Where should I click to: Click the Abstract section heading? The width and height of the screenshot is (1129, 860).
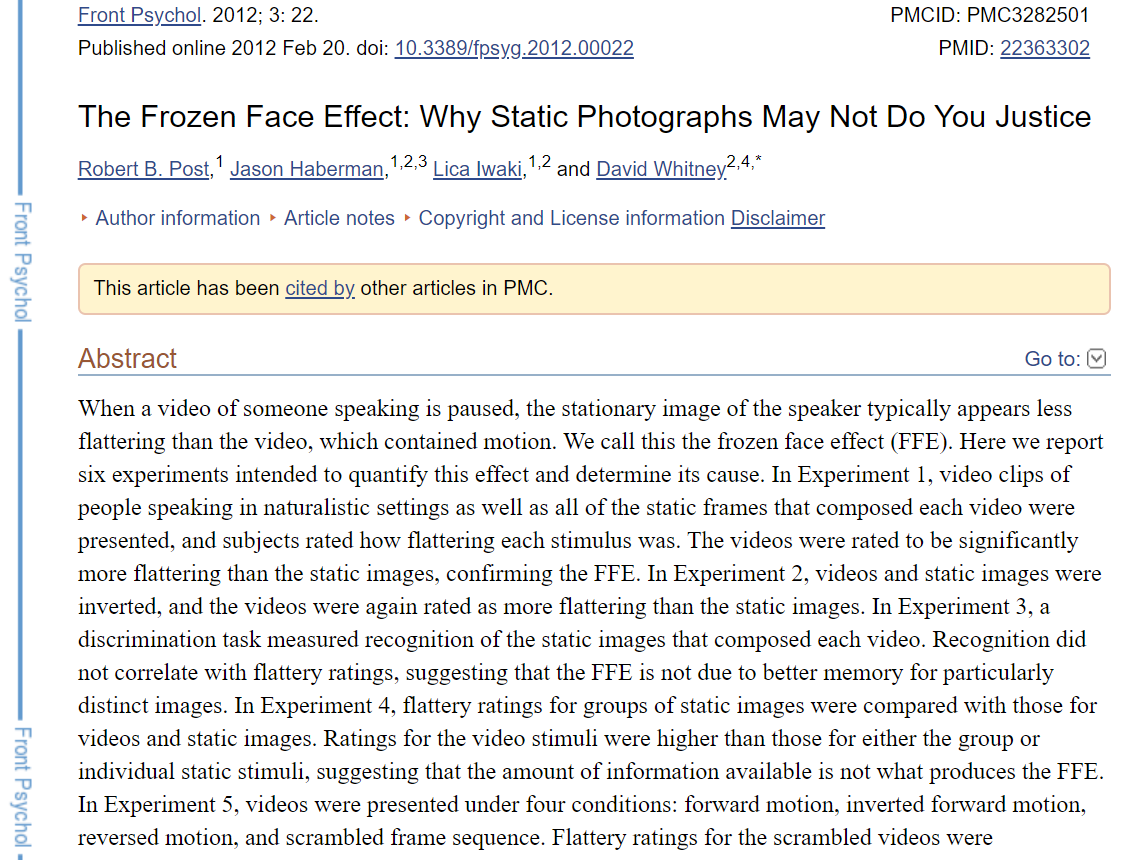pyautogui.click(x=127, y=359)
